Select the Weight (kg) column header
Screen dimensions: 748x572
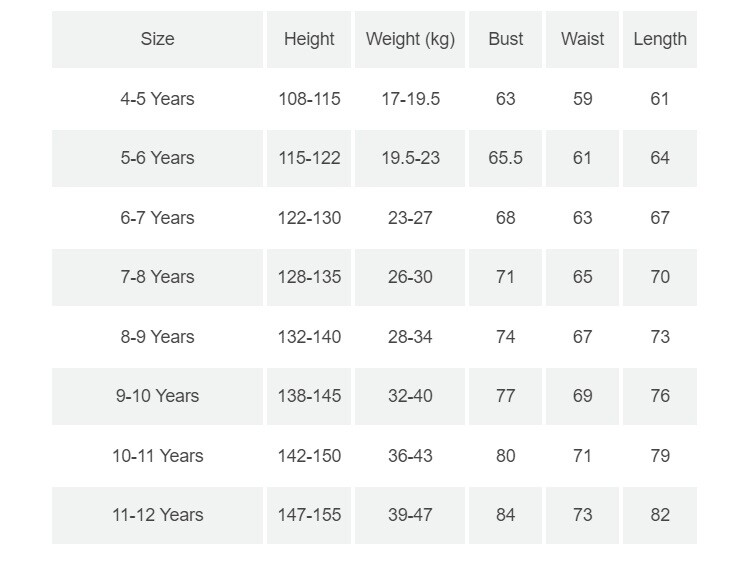pos(410,39)
